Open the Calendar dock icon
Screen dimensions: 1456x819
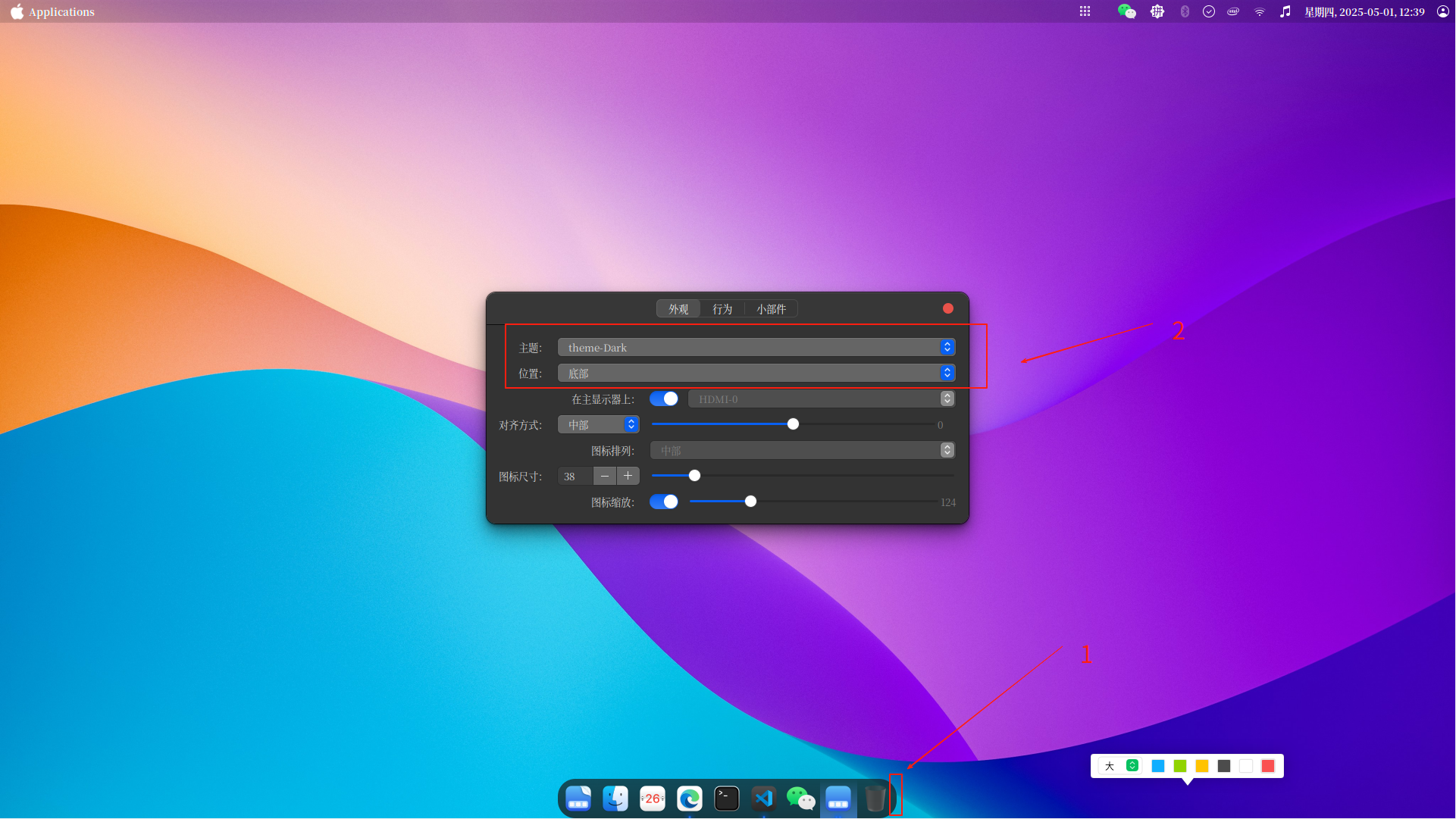(x=652, y=799)
